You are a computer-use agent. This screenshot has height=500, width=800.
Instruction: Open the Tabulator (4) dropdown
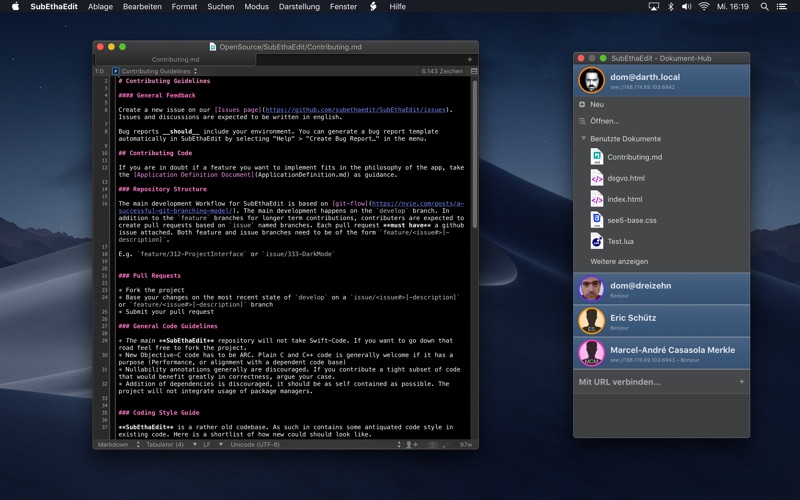[171, 444]
